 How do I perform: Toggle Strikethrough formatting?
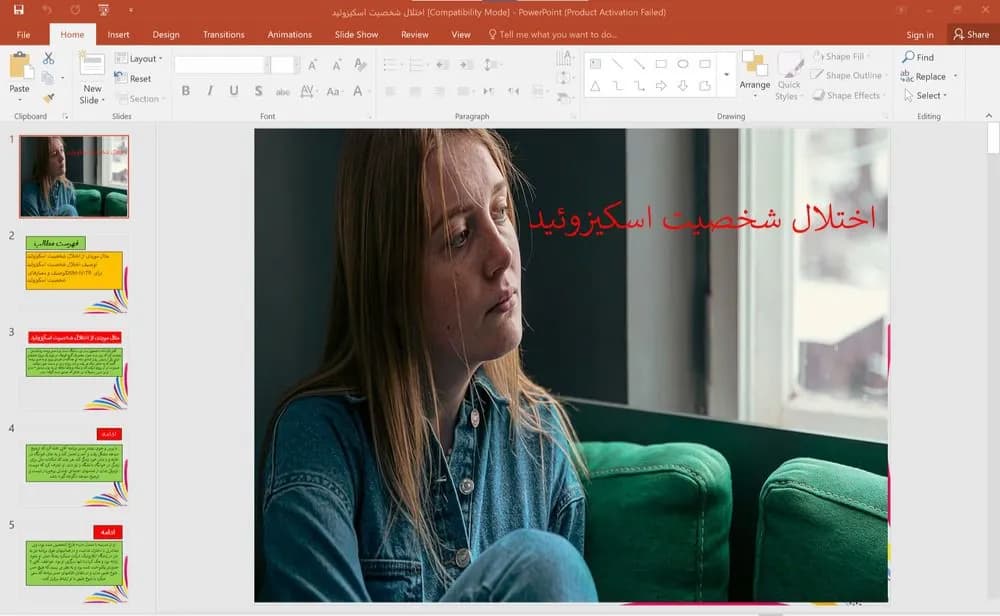tap(283, 92)
